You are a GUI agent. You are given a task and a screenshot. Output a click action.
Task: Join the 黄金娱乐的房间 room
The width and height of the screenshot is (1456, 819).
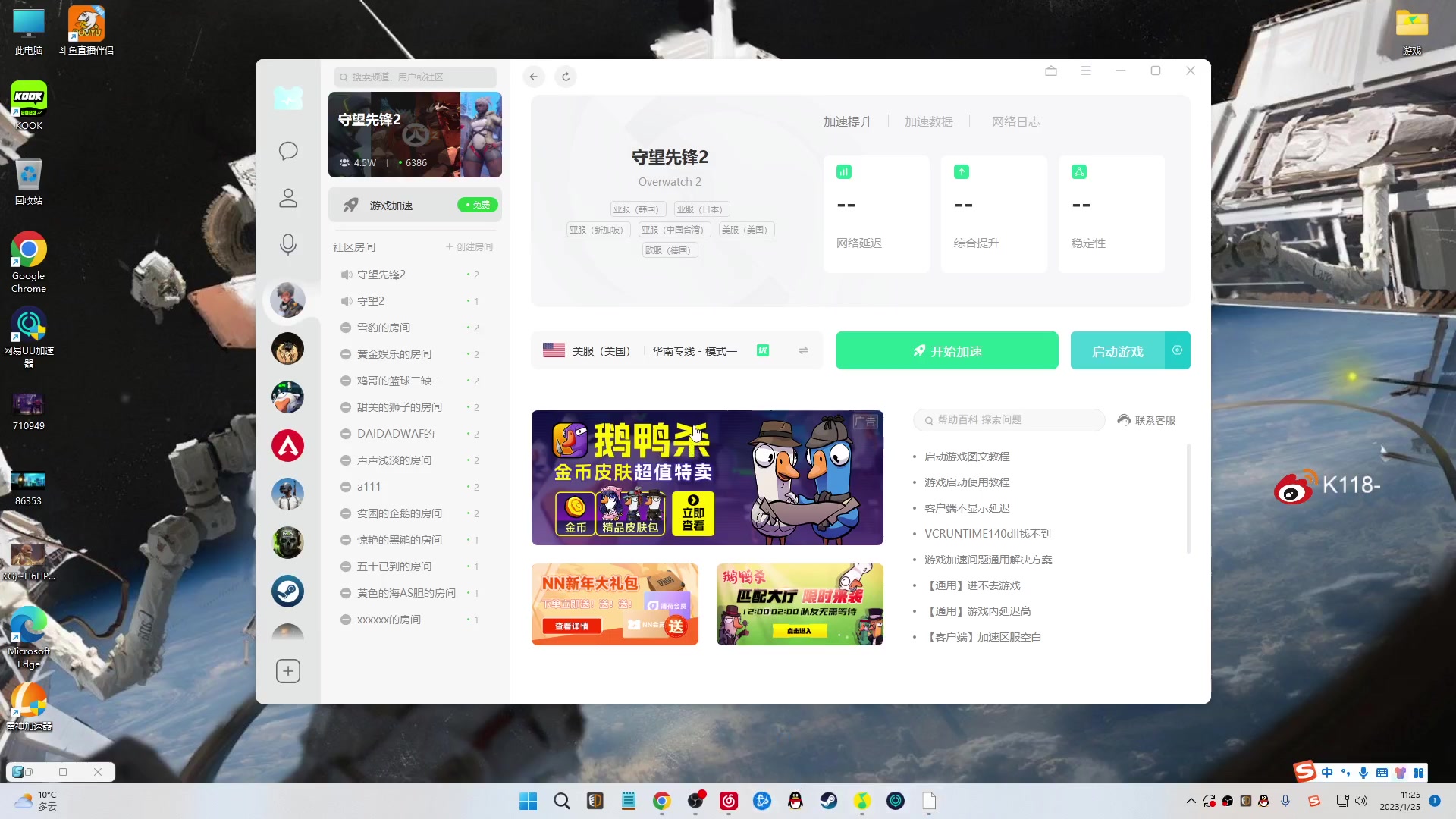click(415, 354)
